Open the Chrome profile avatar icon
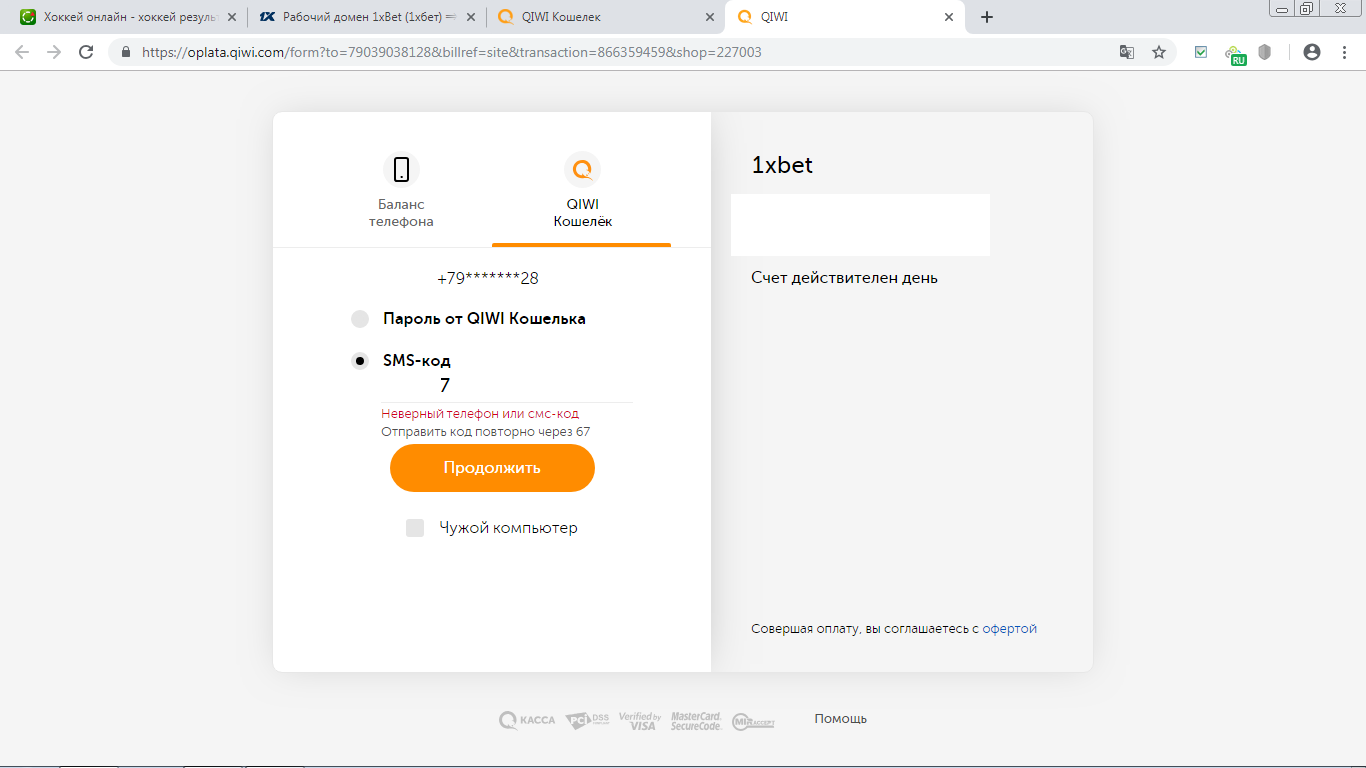This screenshot has height=768, width=1366. point(1312,52)
